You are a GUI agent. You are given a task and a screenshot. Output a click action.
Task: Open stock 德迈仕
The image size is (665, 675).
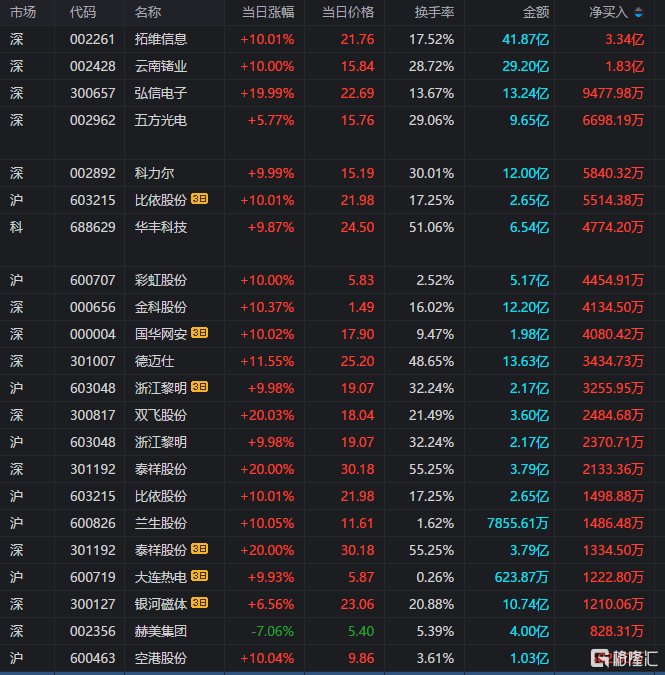(154, 361)
